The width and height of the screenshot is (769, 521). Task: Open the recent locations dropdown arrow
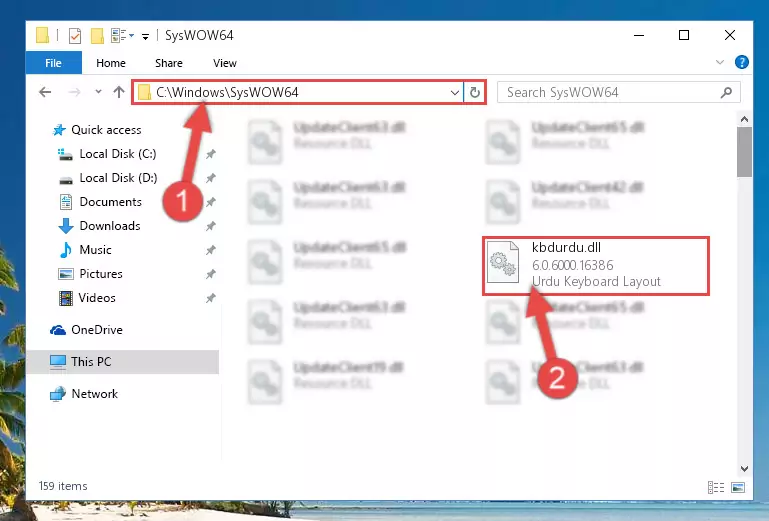point(98,91)
